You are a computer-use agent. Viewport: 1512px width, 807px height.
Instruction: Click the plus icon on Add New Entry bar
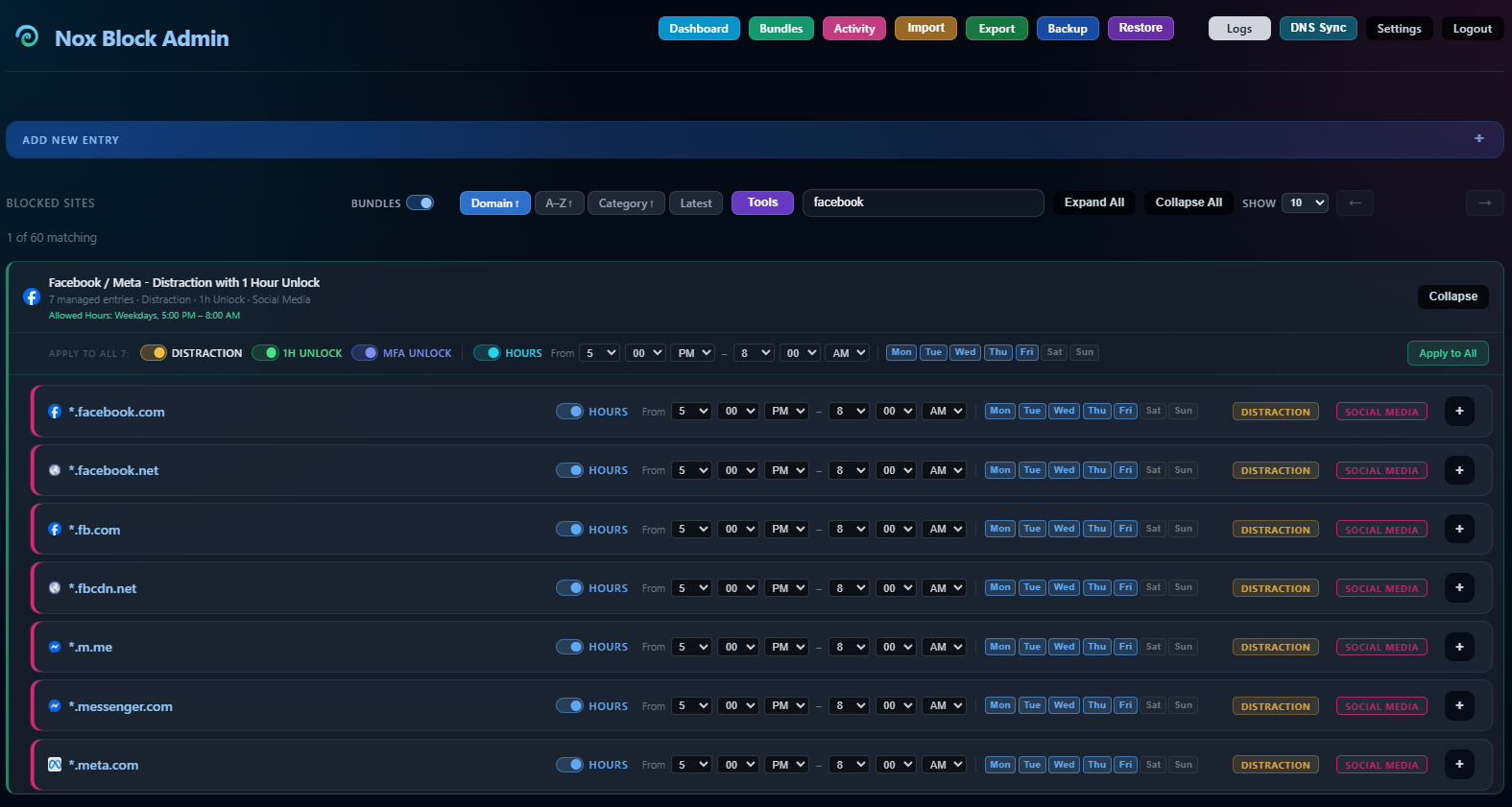tap(1478, 139)
